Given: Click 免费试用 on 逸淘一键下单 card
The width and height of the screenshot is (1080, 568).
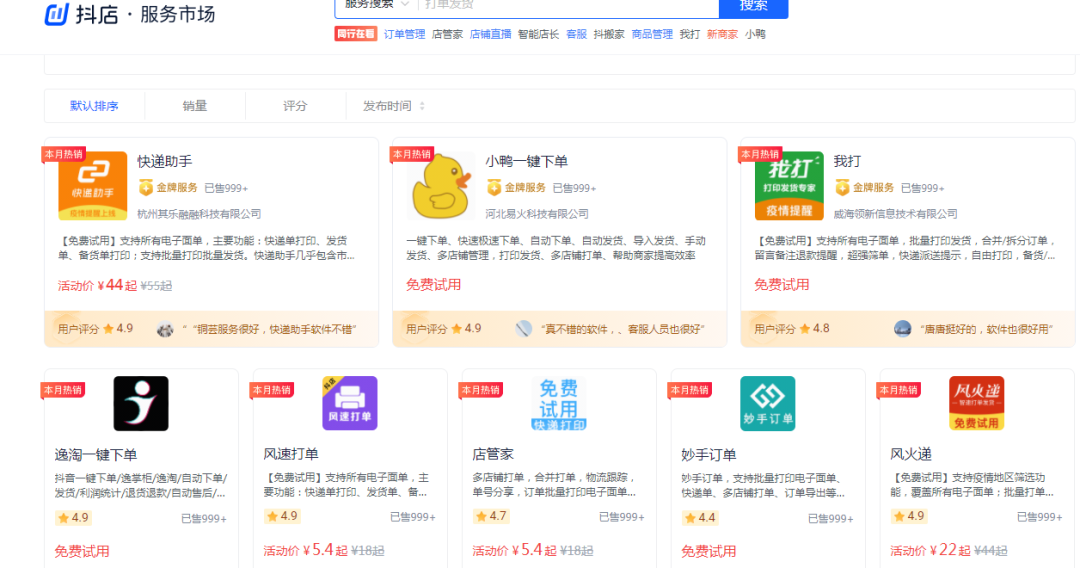Looking at the screenshot, I should [x=82, y=551].
